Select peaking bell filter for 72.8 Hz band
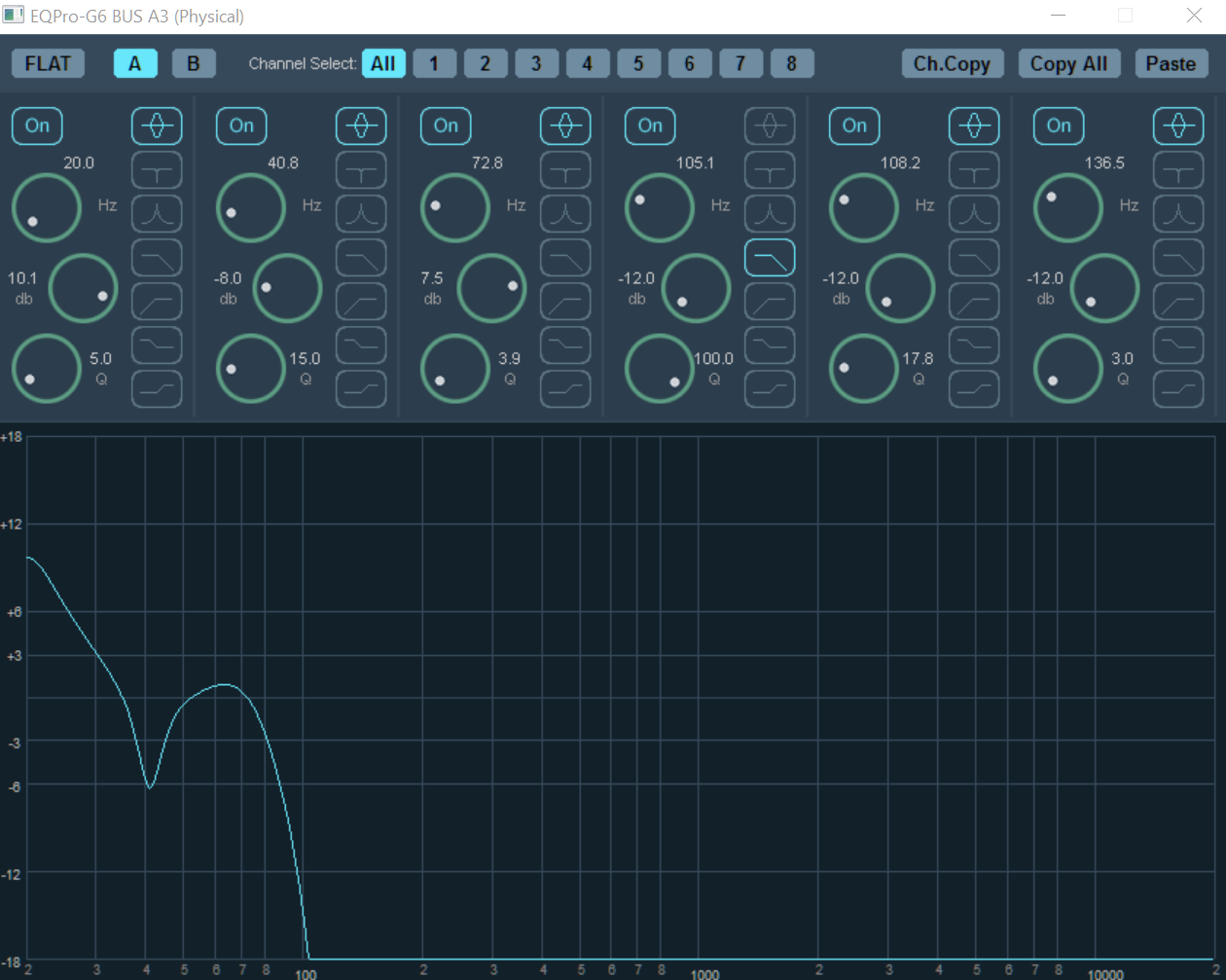 pos(565,126)
